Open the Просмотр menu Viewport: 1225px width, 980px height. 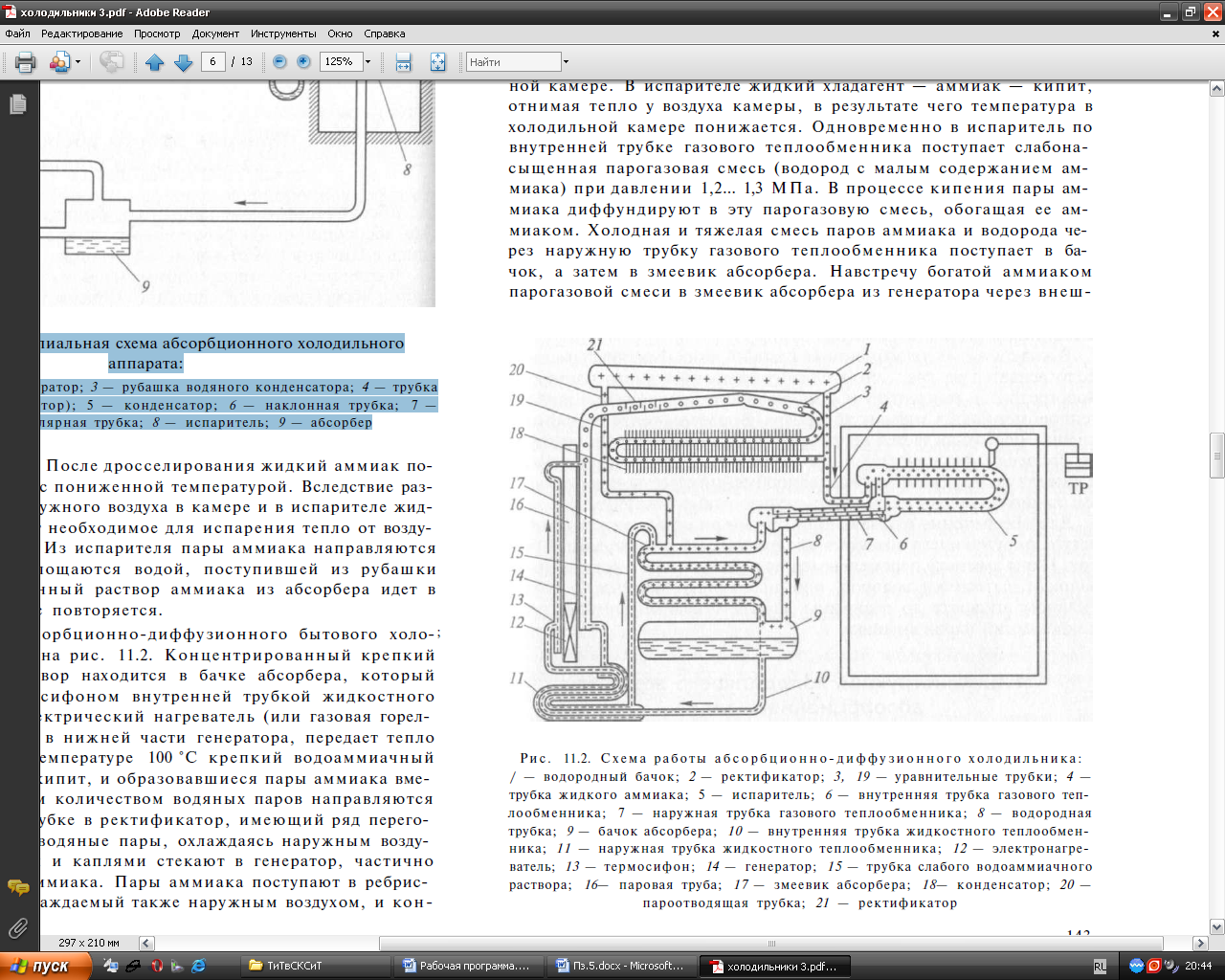click(157, 33)
